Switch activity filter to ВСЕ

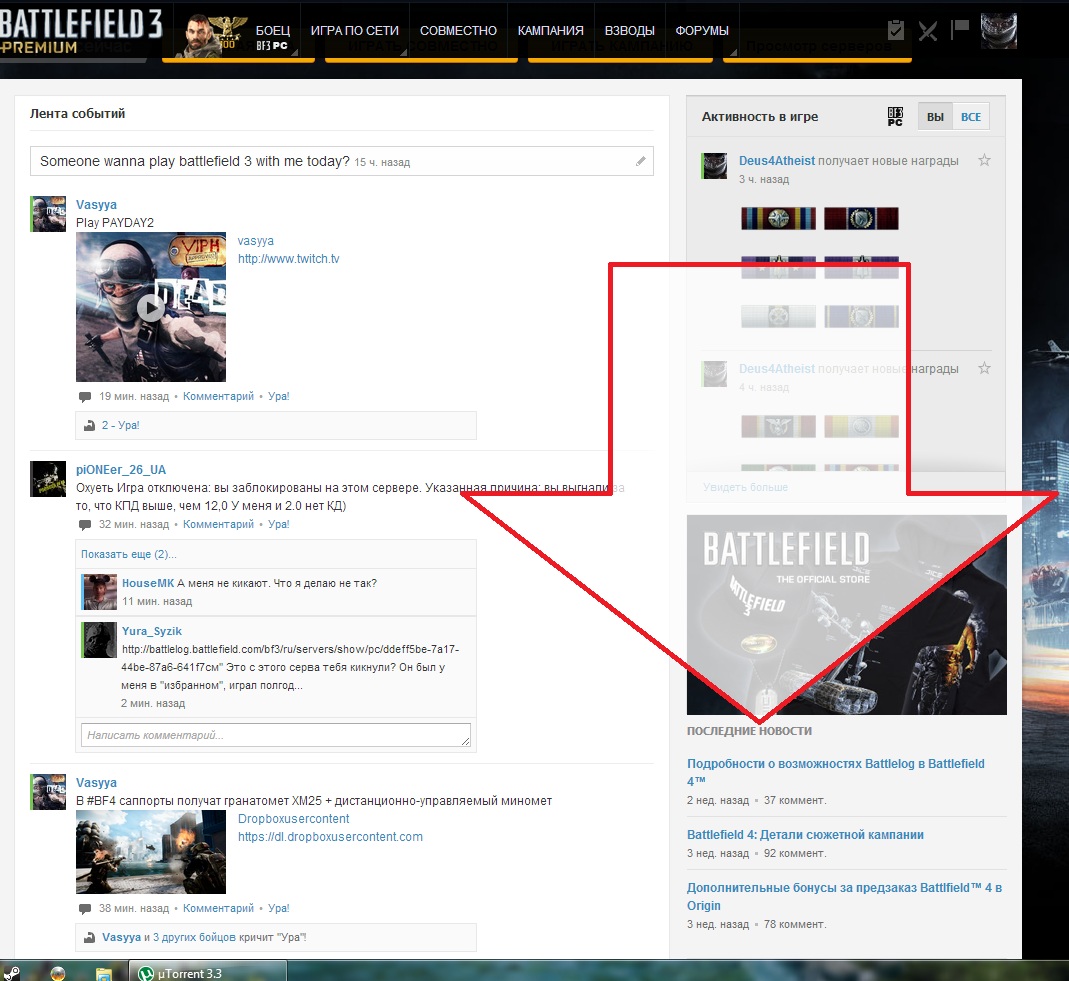pyautogui.click(x=971, y=117)
